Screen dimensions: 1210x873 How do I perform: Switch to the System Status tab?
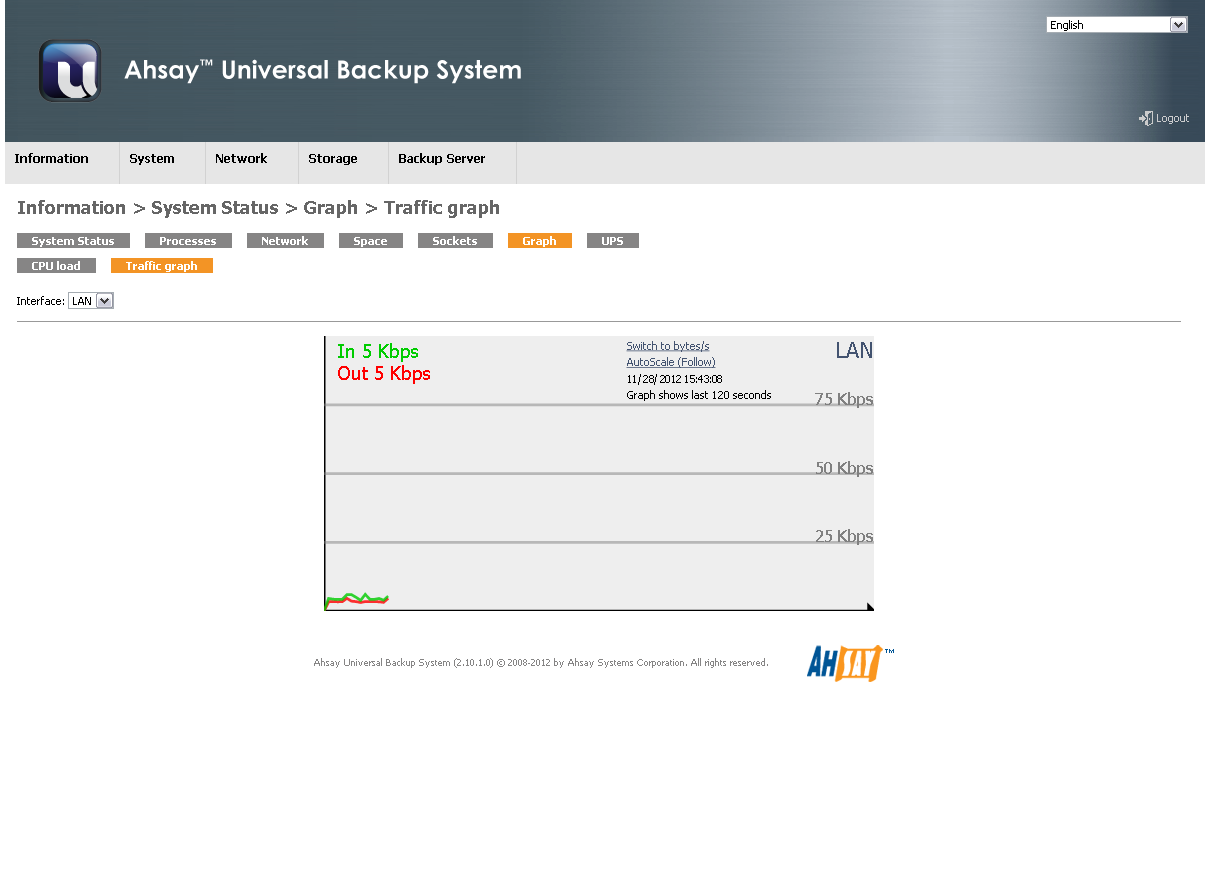(73, 241)
